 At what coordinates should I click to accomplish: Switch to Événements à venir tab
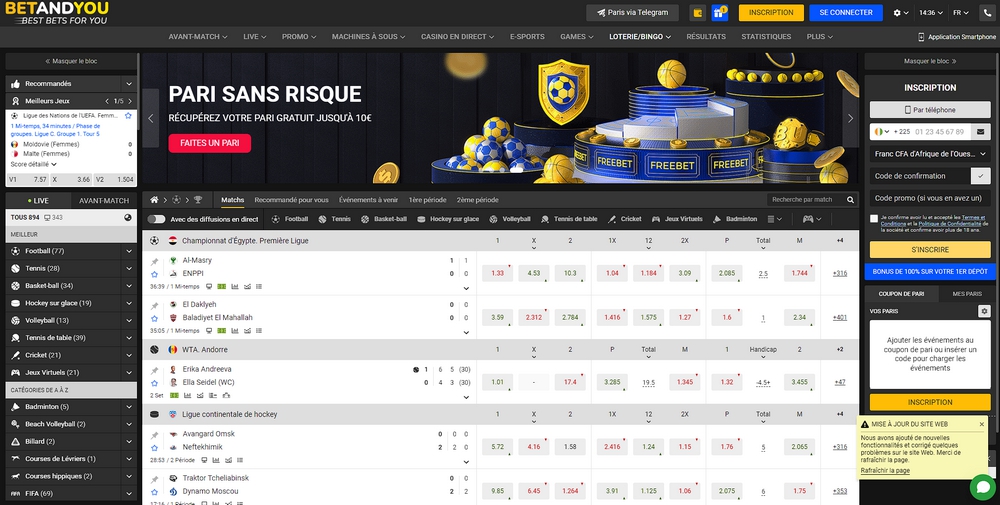pos(369,200)
